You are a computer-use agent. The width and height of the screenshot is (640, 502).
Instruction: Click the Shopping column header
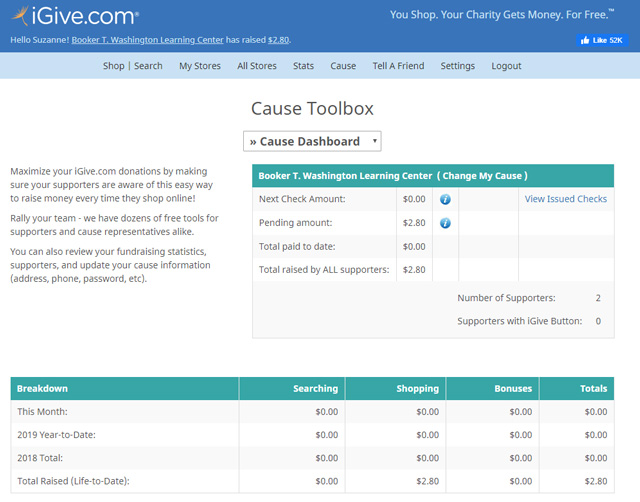(x=418, y=389)
